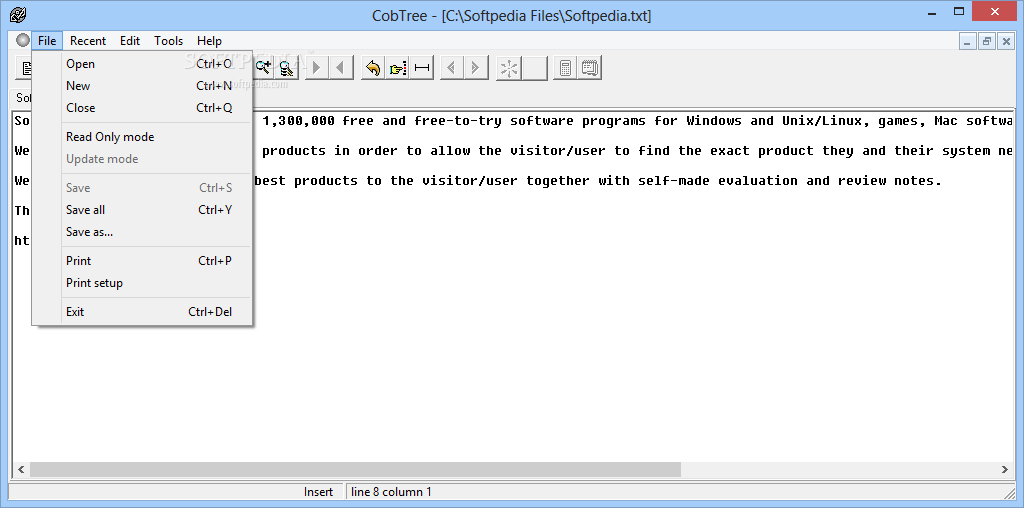Click the magnifier over stacked lines icon

(286, 67)
